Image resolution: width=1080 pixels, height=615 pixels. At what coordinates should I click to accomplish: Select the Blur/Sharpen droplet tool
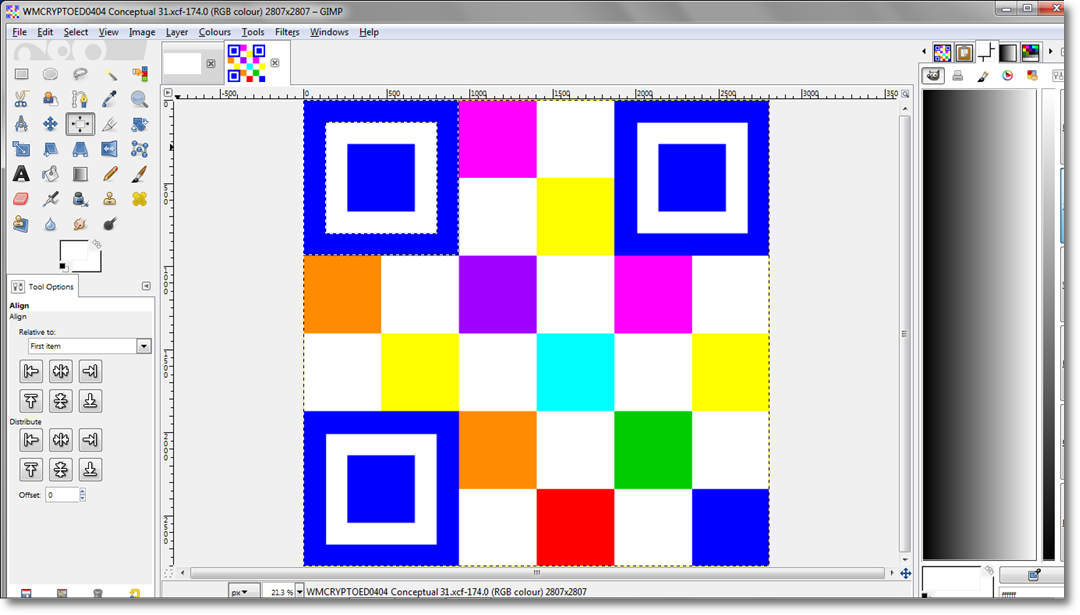coord(50,224)
